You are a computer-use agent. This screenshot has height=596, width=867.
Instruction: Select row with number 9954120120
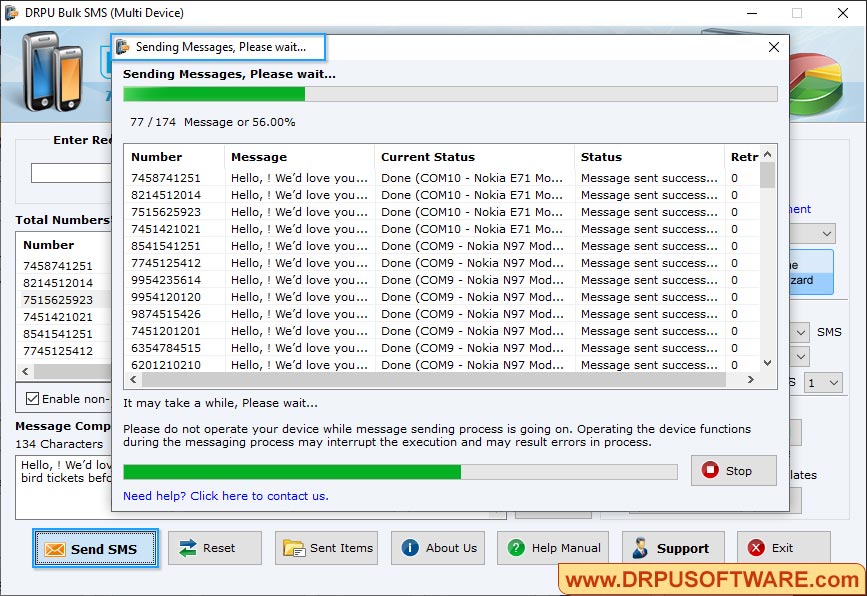pos(442,297)
